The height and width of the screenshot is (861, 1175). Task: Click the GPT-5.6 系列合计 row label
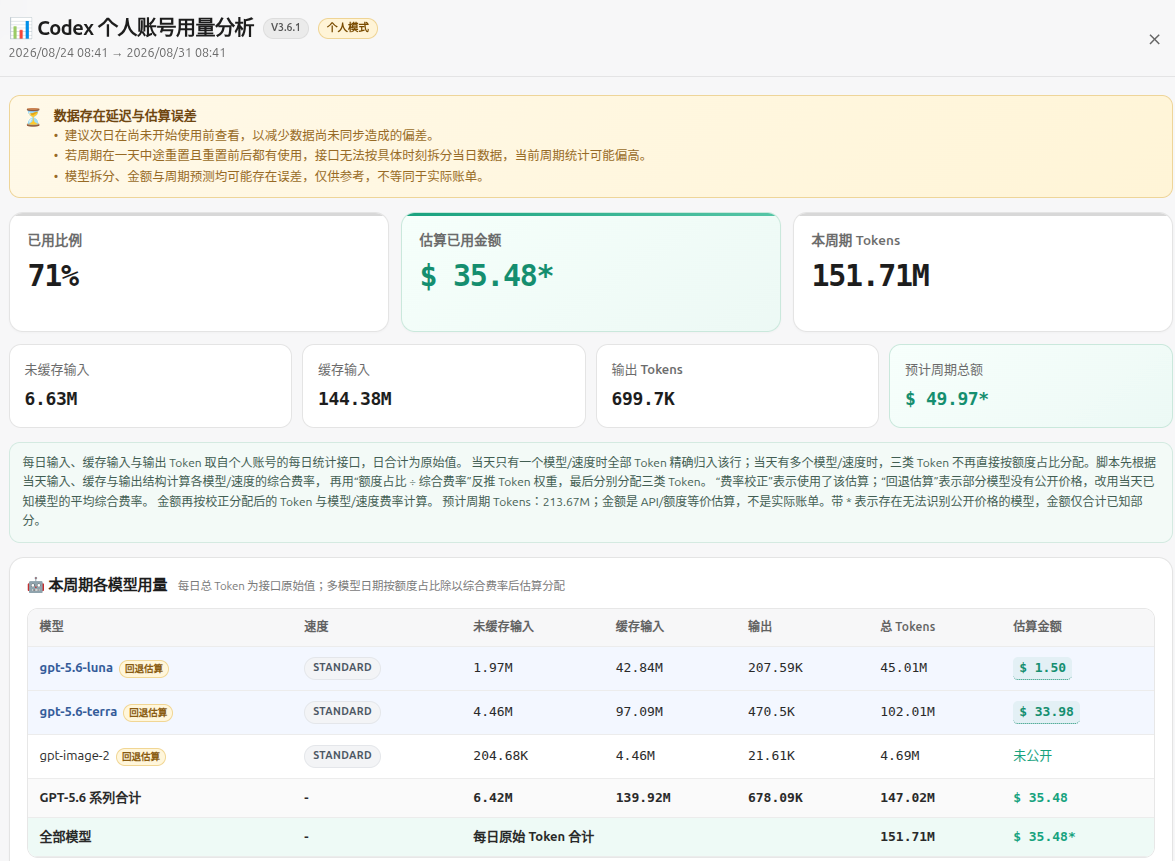point(90,798)
